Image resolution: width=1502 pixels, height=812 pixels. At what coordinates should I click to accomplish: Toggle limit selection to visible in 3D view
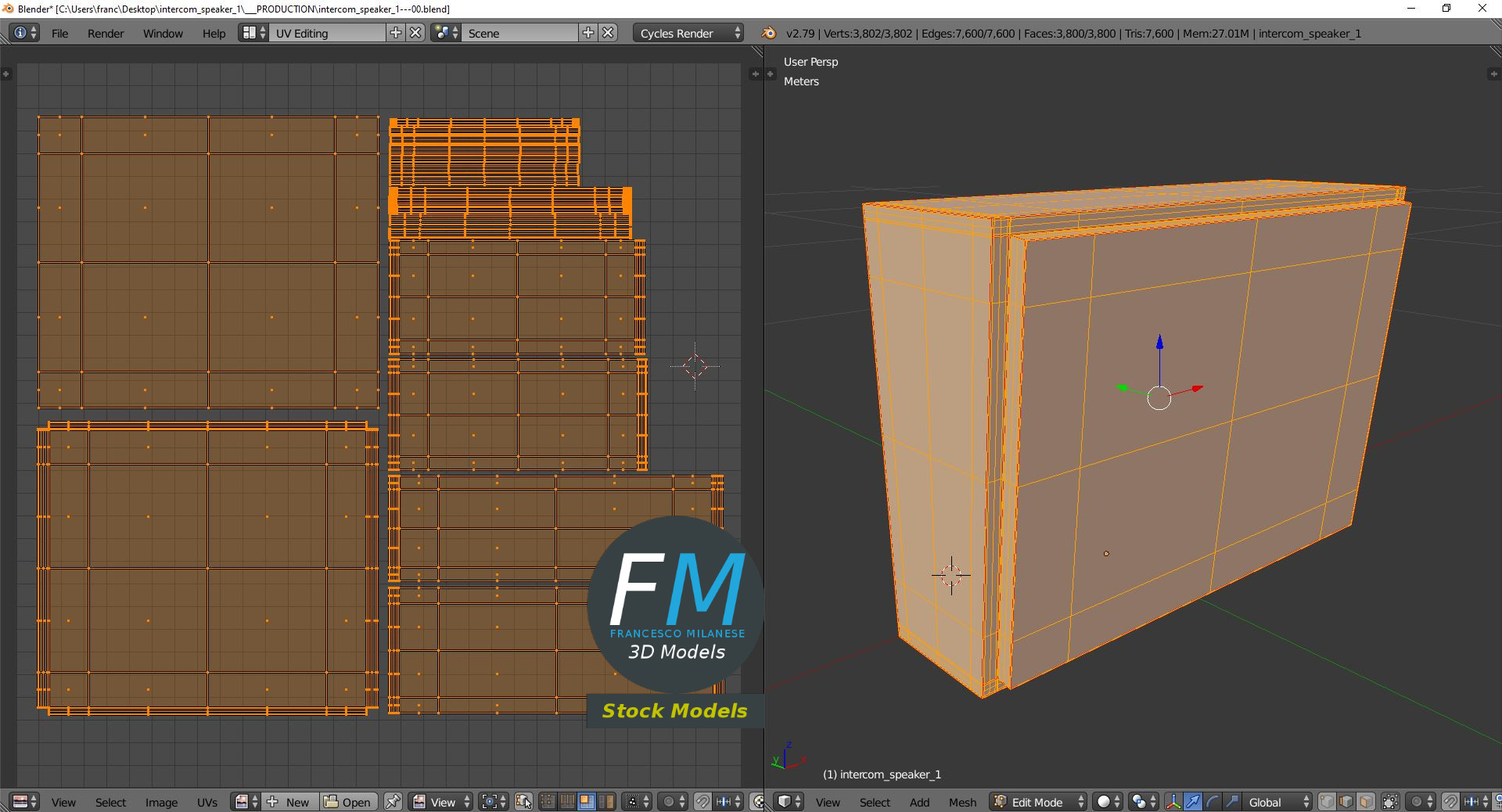click(1390, 802)
